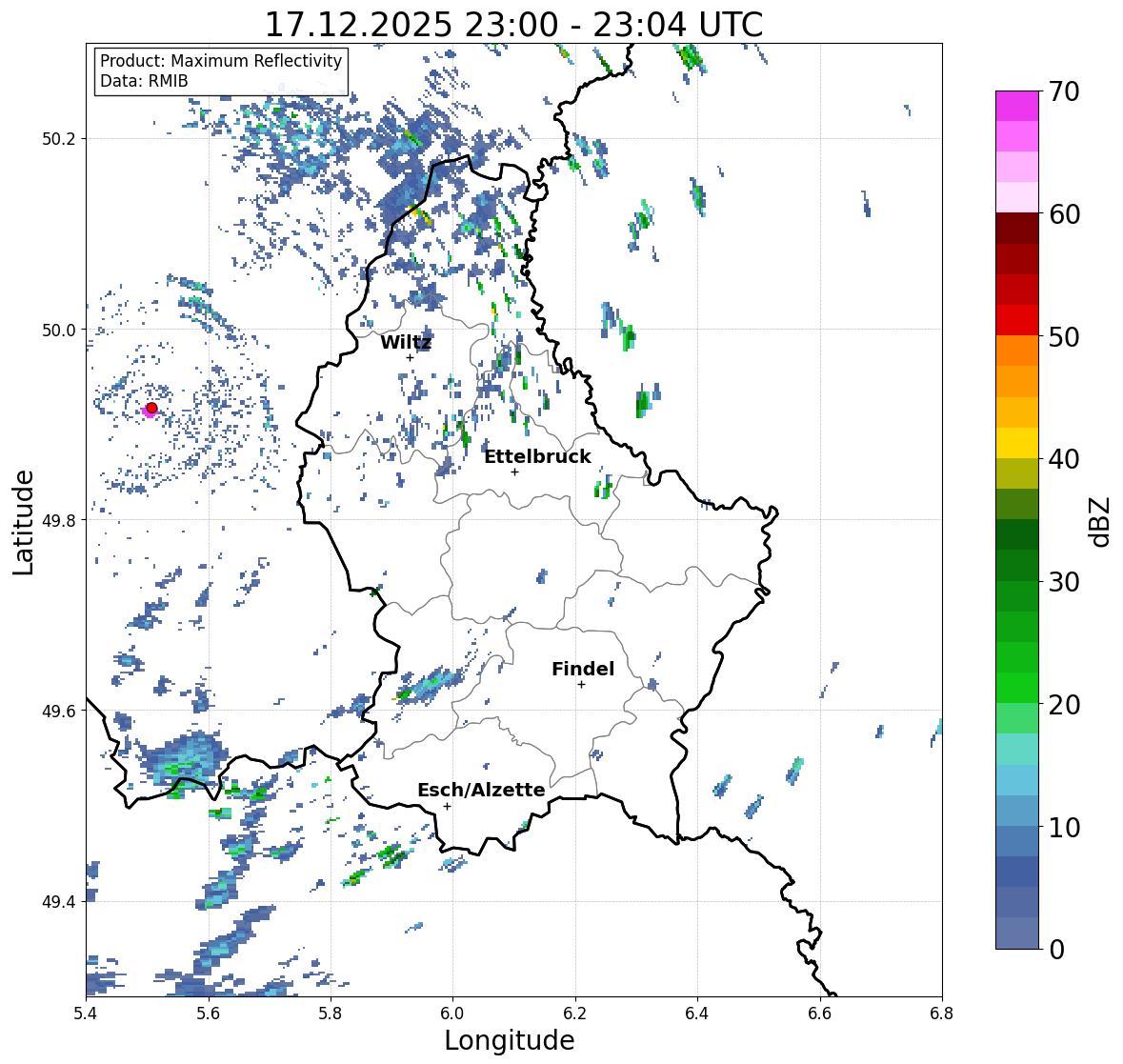The width and height of the screenshot is (1123, 1064).
Task: Click the 70 tick on the colorbar
Action: (x=1064, y=91)
